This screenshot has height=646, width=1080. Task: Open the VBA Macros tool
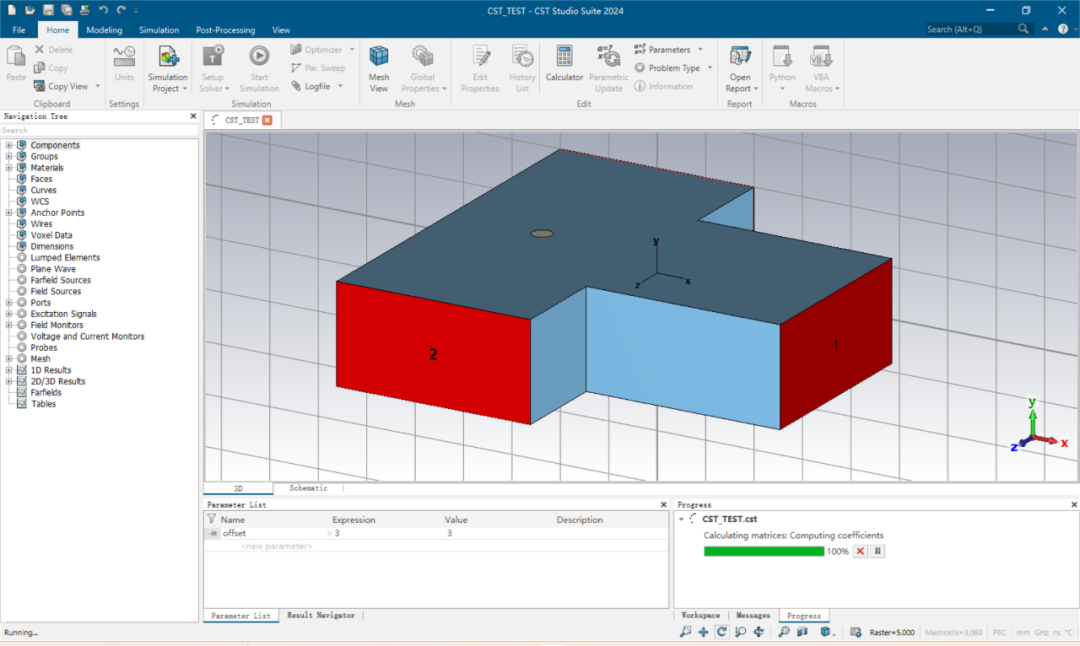tap(821, 68)
